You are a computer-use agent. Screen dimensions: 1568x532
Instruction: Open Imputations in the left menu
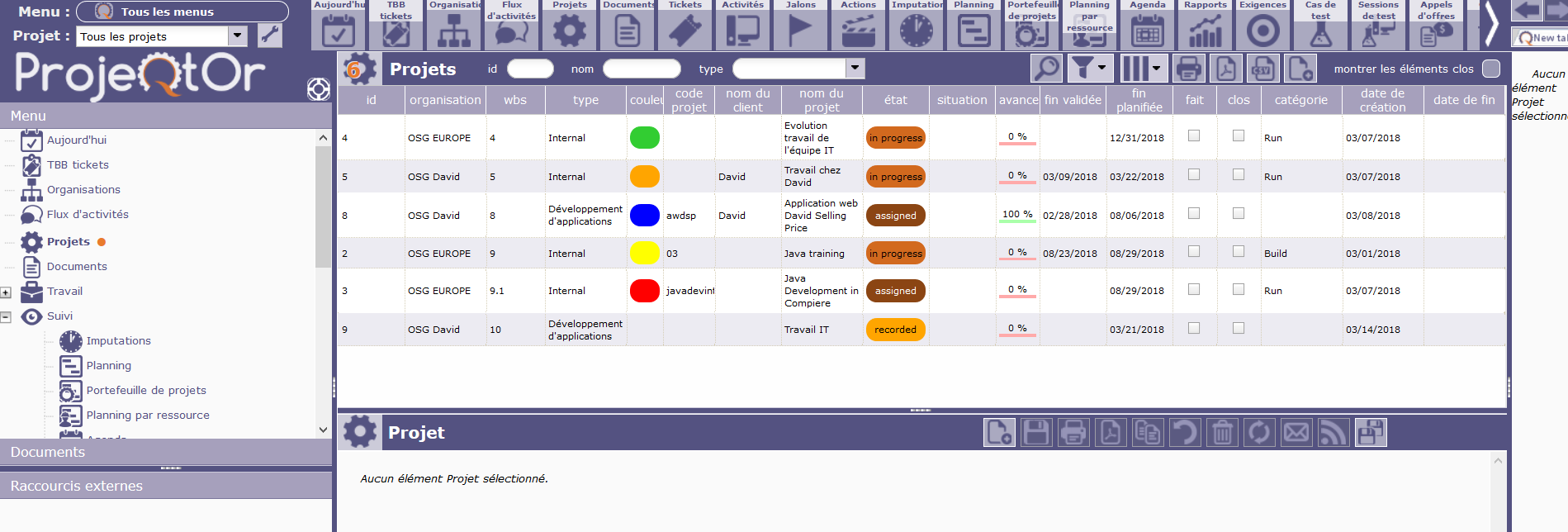click(x=118, y=340)
